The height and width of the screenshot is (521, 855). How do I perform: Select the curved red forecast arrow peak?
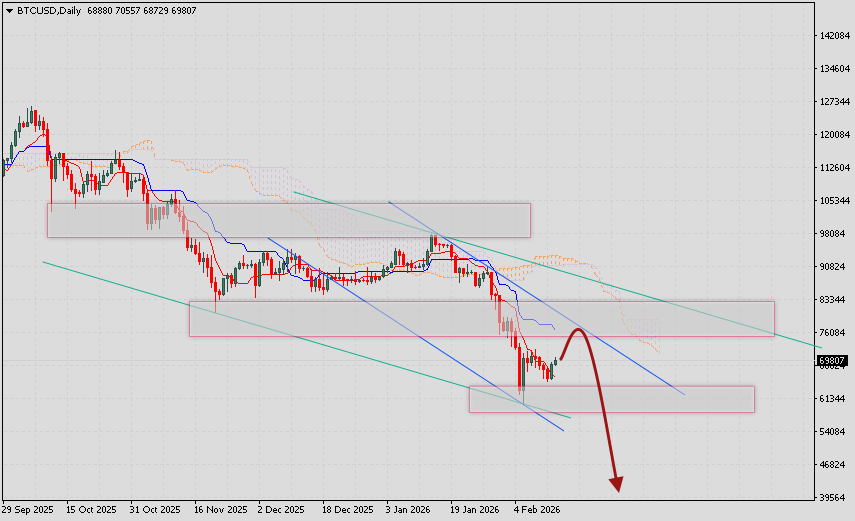click(577, 330)
